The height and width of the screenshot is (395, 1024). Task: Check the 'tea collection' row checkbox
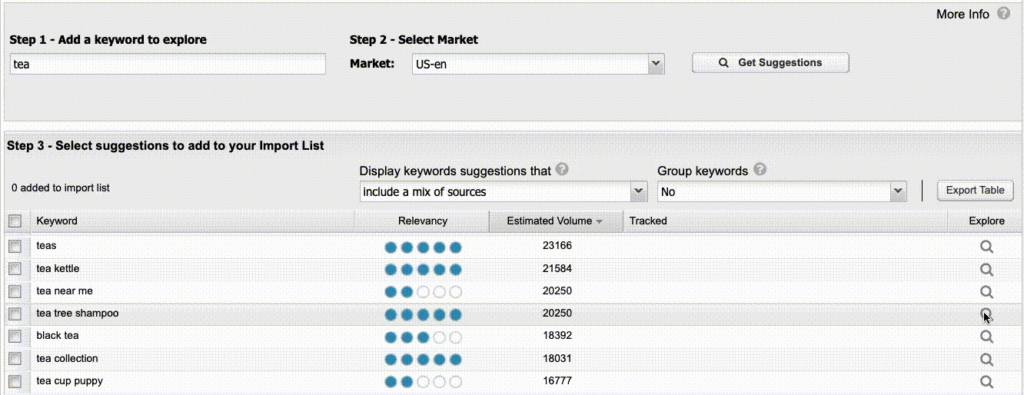14,359
